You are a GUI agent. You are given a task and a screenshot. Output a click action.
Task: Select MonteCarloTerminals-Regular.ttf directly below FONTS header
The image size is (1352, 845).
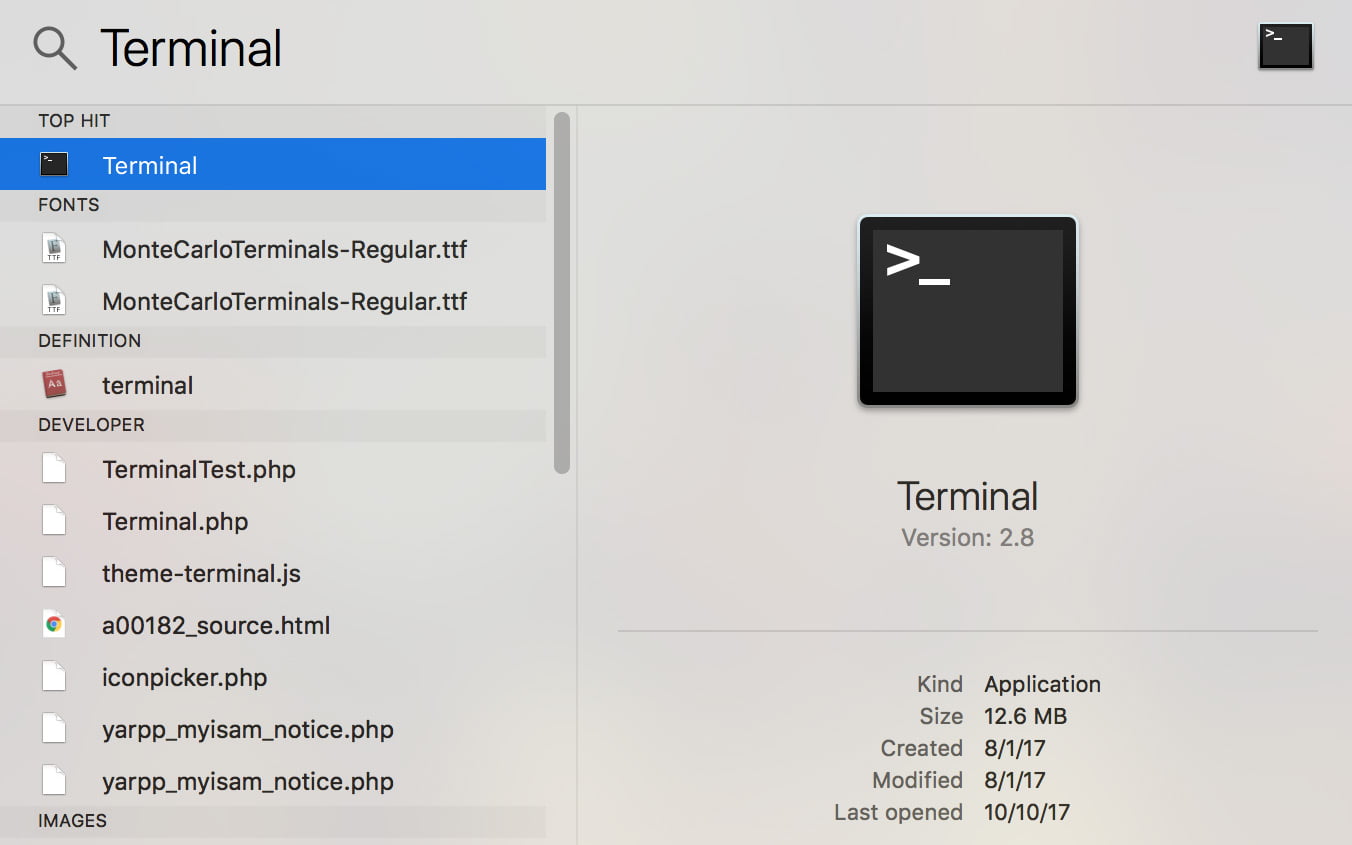click(x=273, y=249)
